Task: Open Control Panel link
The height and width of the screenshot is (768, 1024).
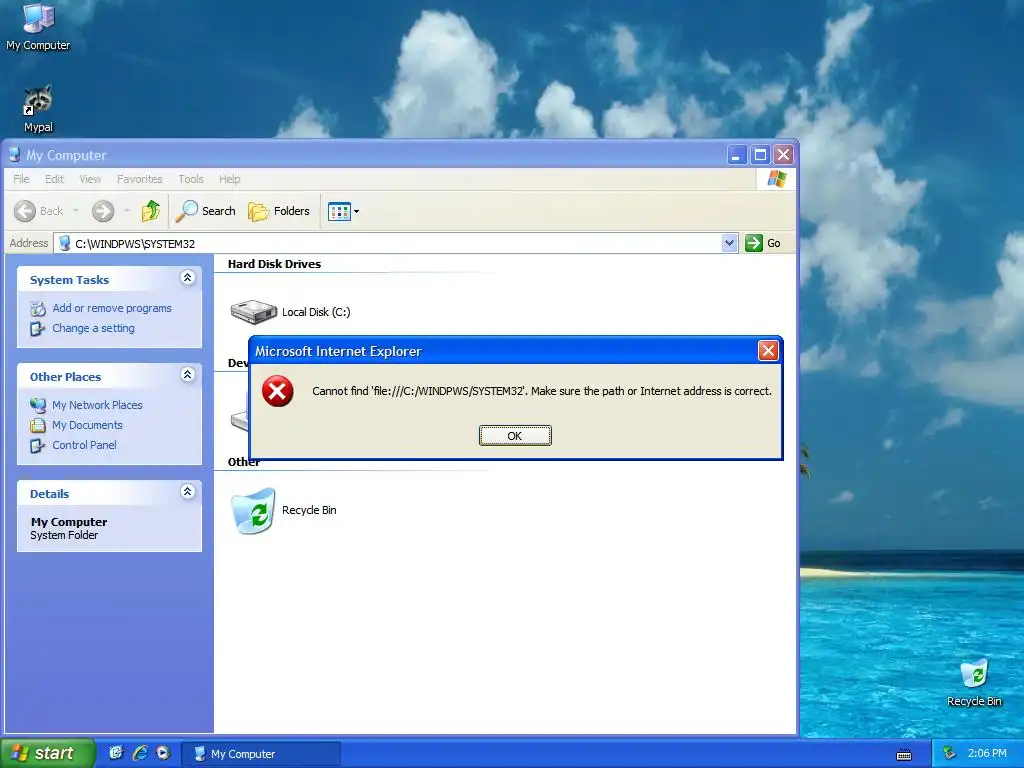Action: click(x=84, y=445)
